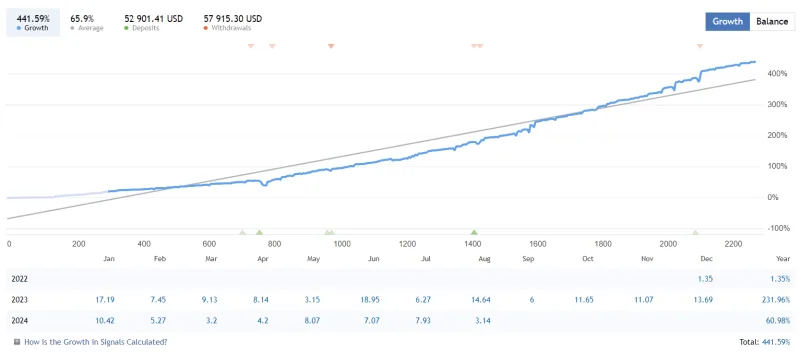
Task: Switch to the Balance chart tab
Action: pyautogui.click(x=772, y=22)
